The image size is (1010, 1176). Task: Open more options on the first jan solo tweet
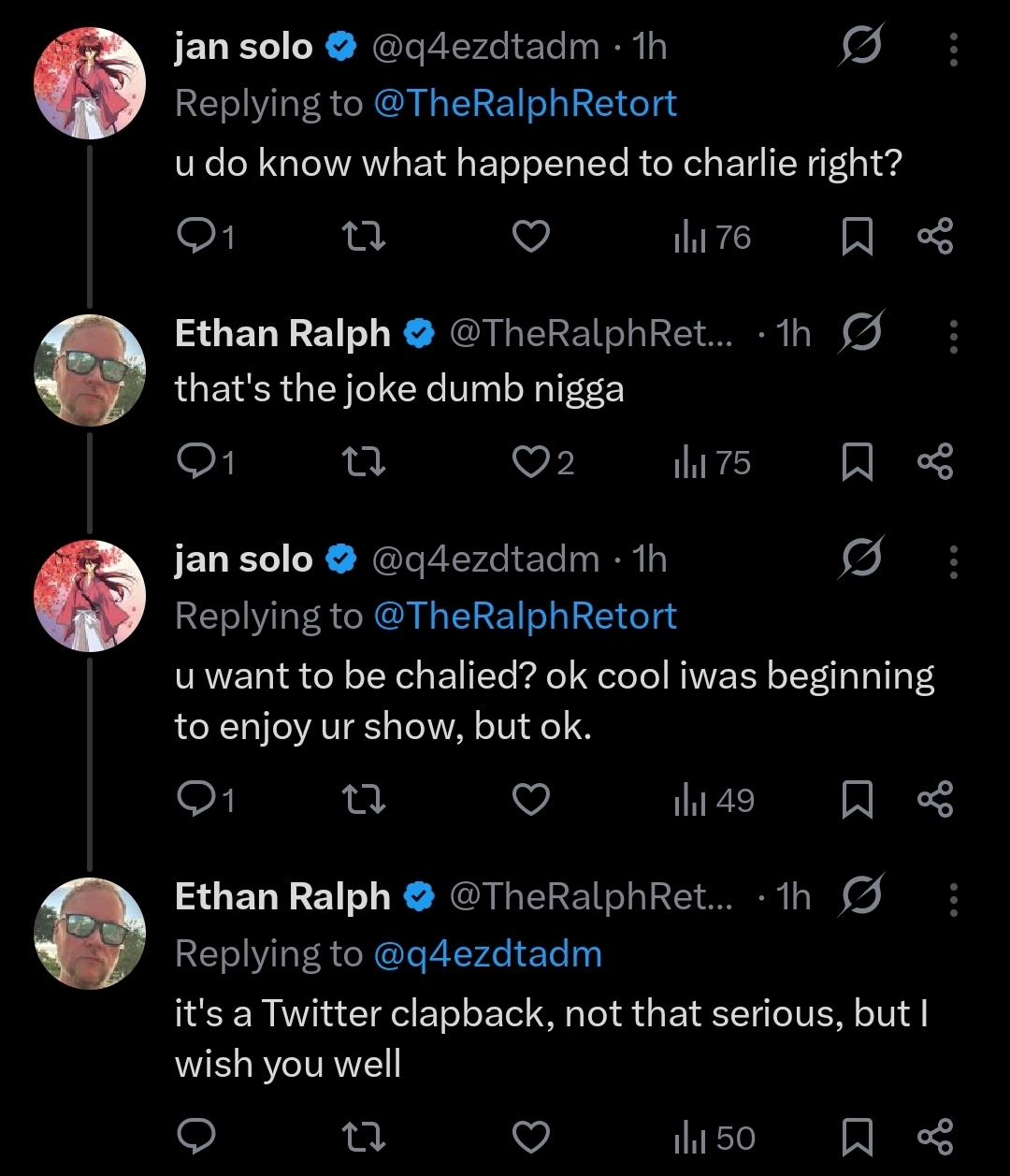tap(953, 50)
